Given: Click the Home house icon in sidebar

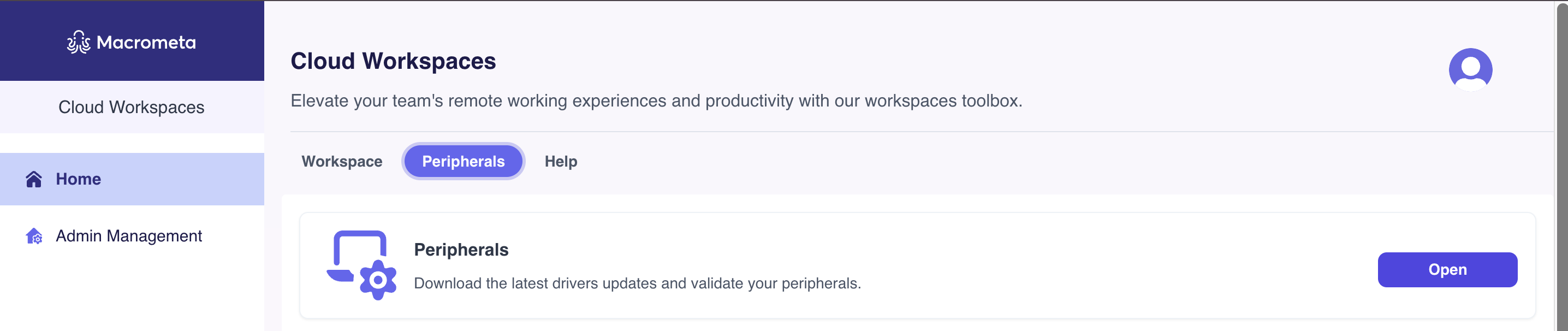Looking at the screenshot, I should 34,179.
